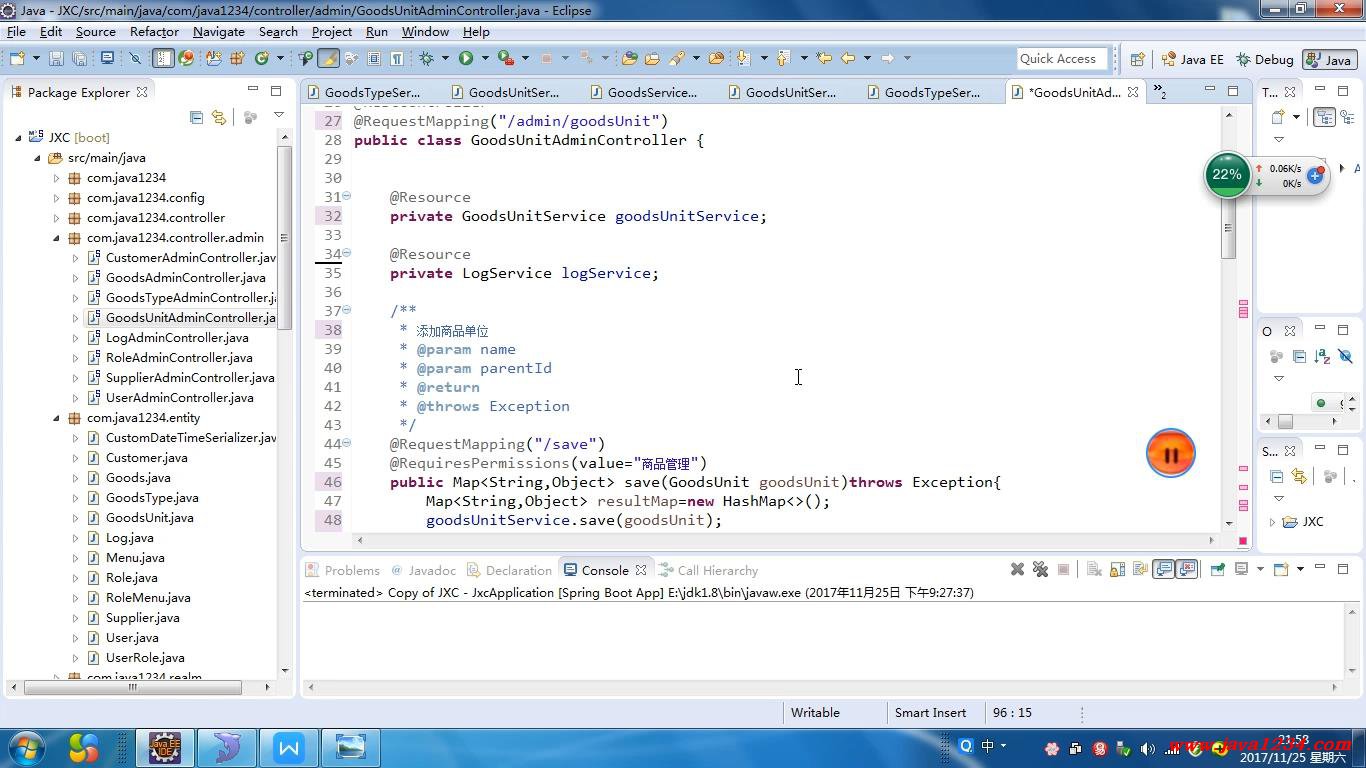The height and width of the screenshot is (768, 1366).
Task: Click Remove All Terminated Launches icon
Action: coord(1040,569)
